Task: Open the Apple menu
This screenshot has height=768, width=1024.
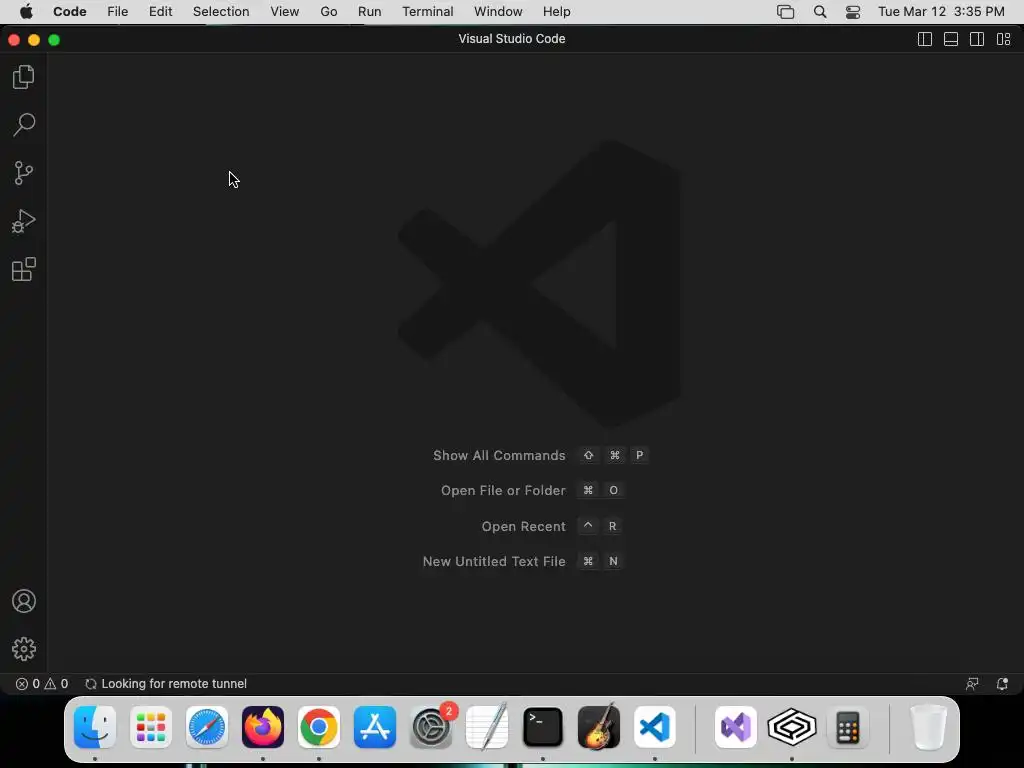Action: pos(26,12)
